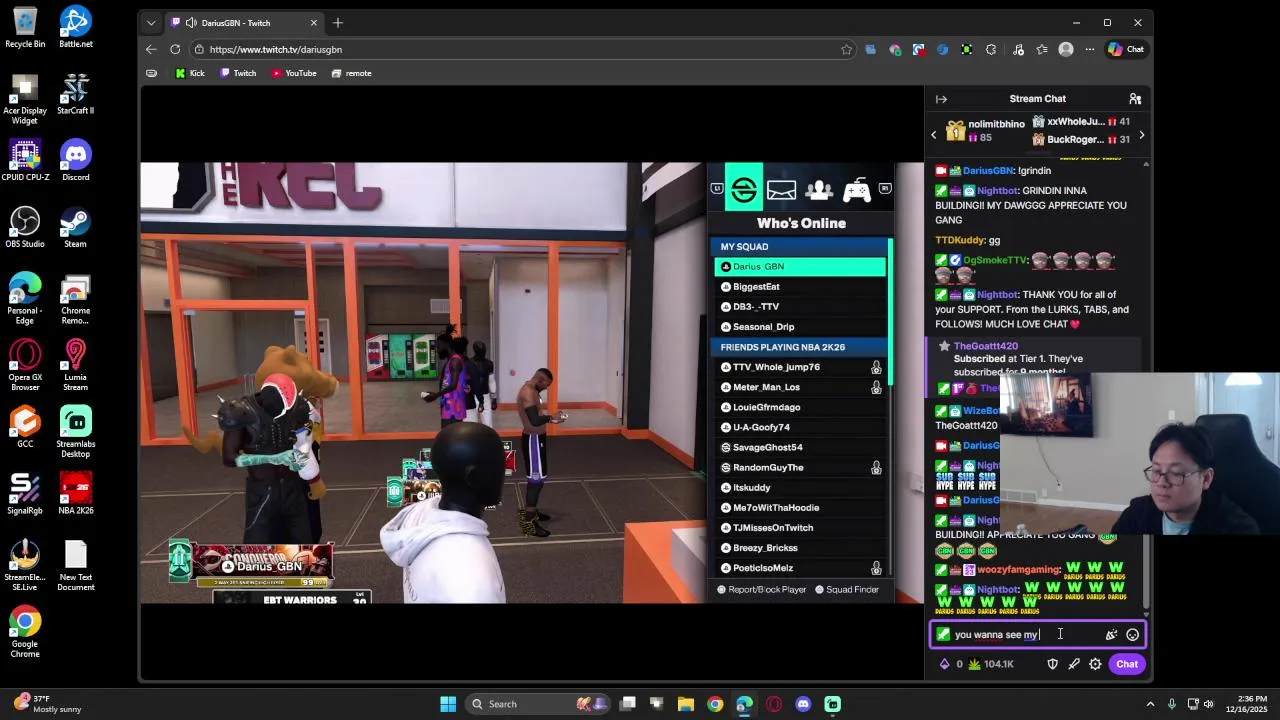Click TheGoattt420 subscriber name in chat
Screen dimensions: 1280x720
(986, 346)
